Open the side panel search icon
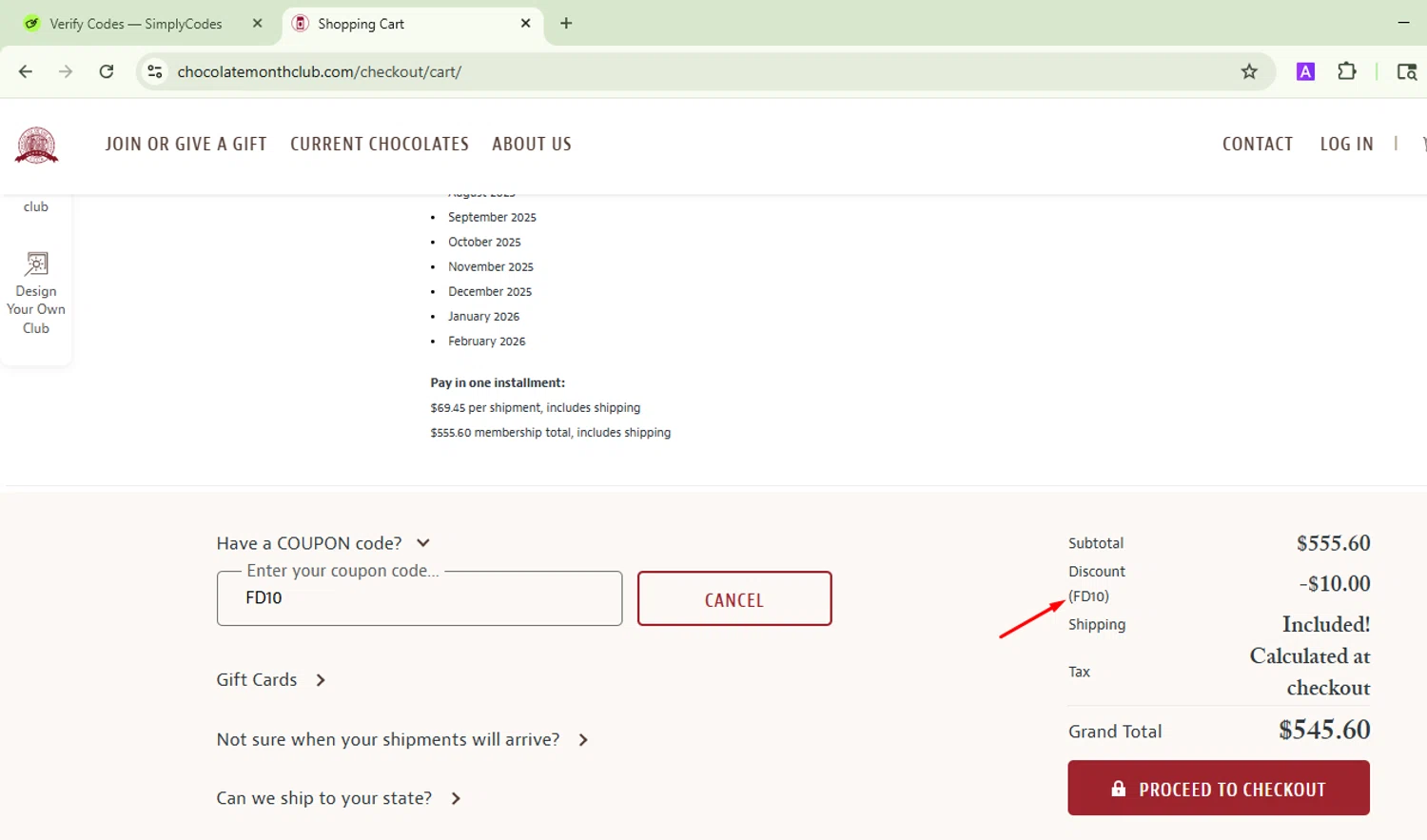This screenshot has height=840, width=1427. (1406, 71)
